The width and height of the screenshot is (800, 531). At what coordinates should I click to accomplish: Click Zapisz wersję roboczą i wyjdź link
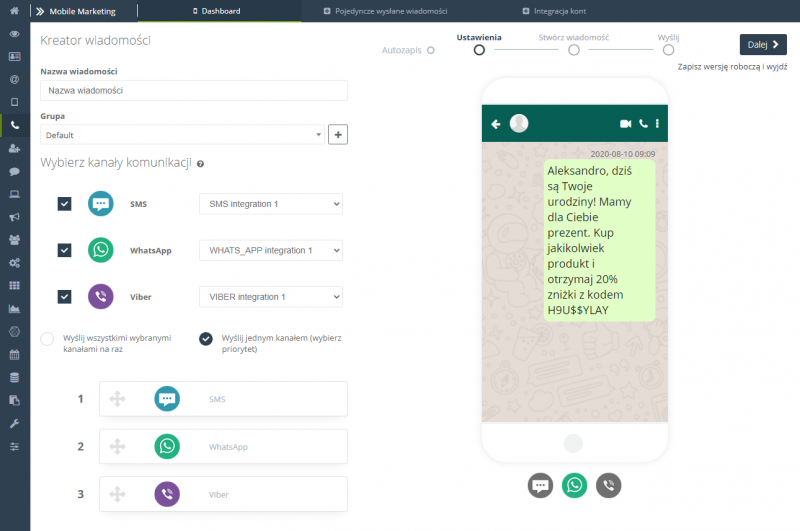tap(732, 67)
